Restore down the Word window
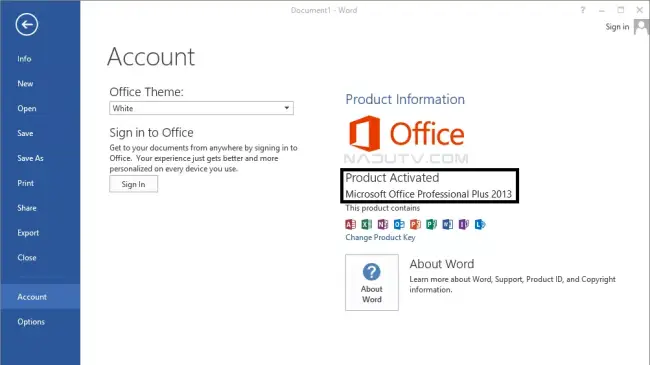This screenshot has width=650, height=365. (x=621, y=10)
